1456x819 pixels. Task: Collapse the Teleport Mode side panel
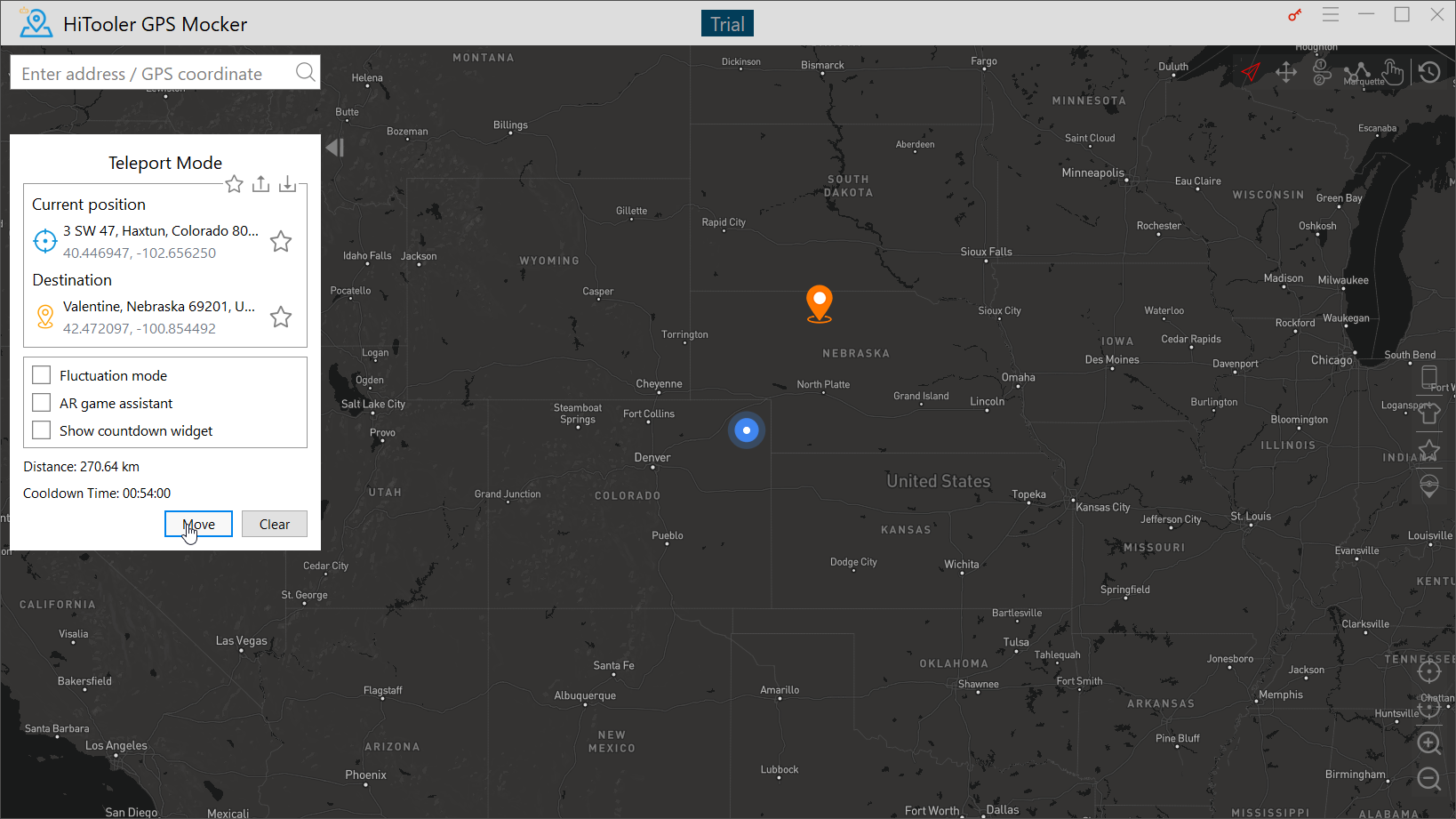(334, 148)
